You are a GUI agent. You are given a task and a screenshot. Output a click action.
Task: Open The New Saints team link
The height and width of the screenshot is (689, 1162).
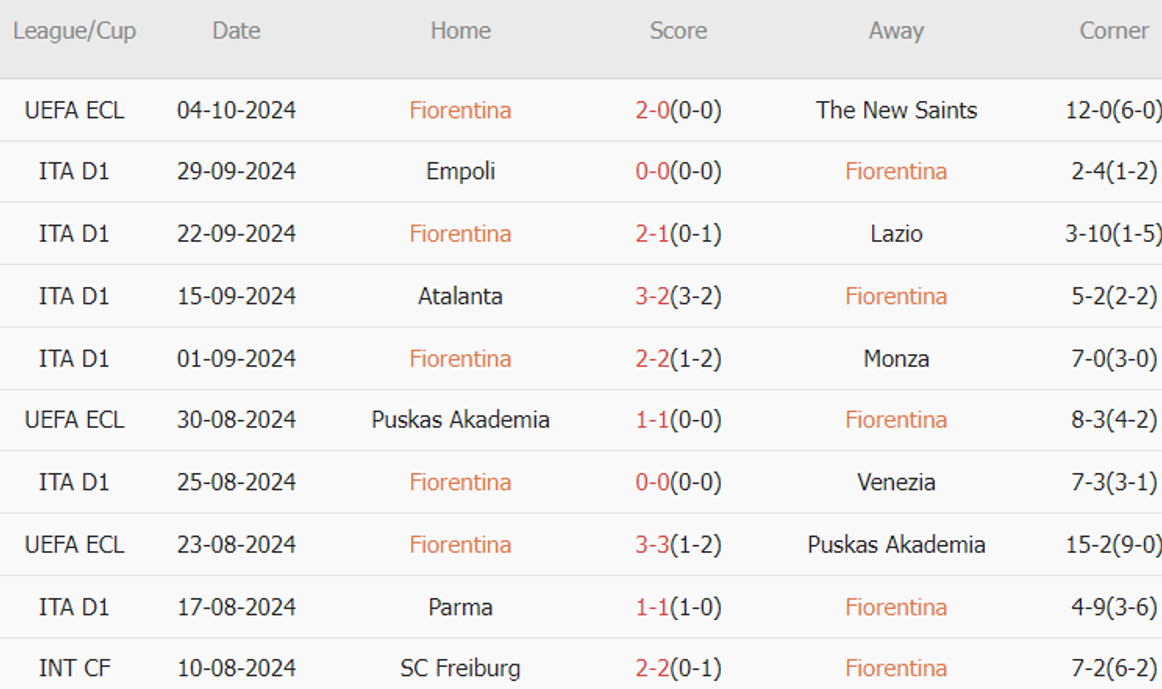(896, 110)
